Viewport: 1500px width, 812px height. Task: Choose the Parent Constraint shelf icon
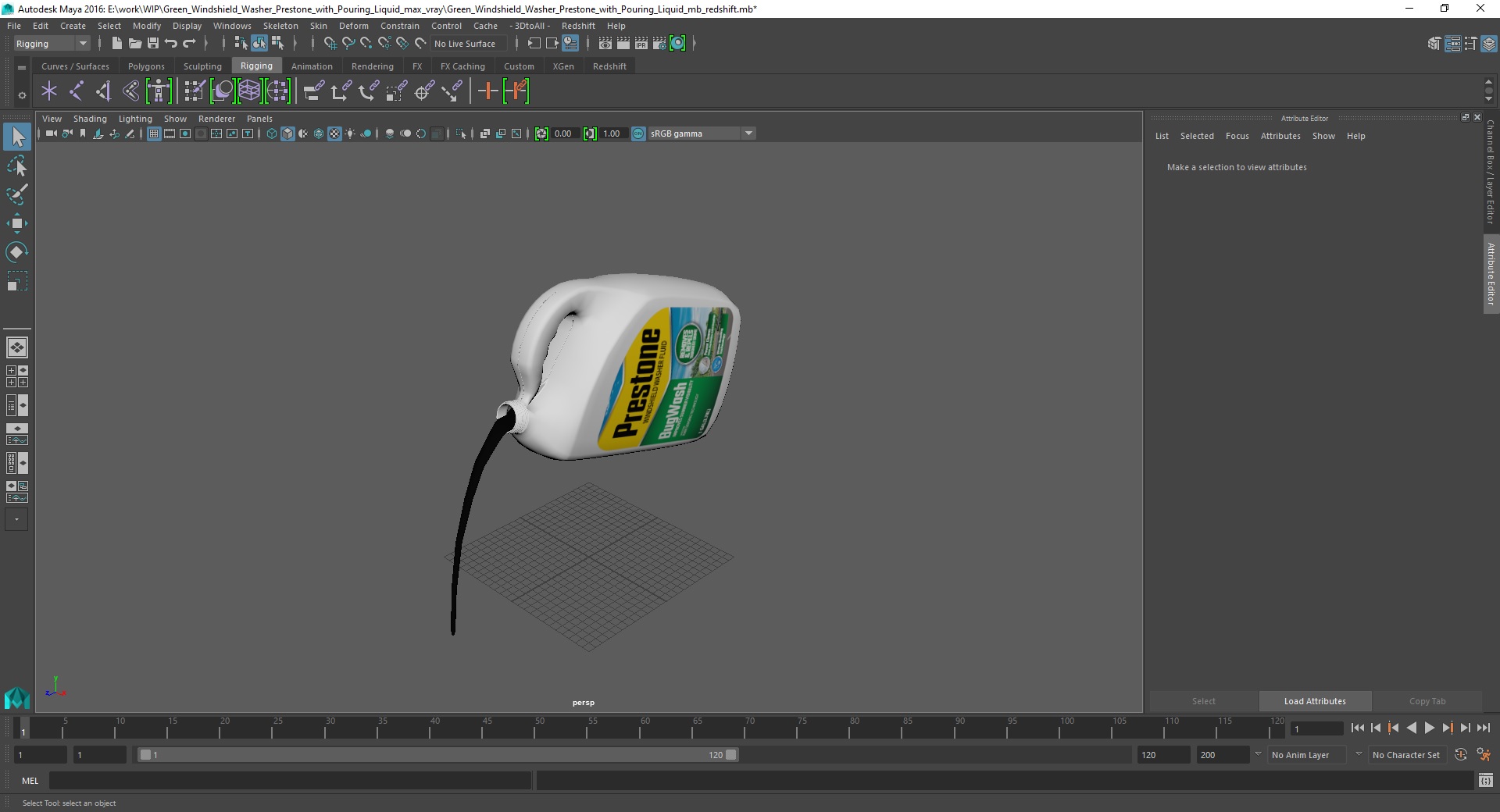313,91
